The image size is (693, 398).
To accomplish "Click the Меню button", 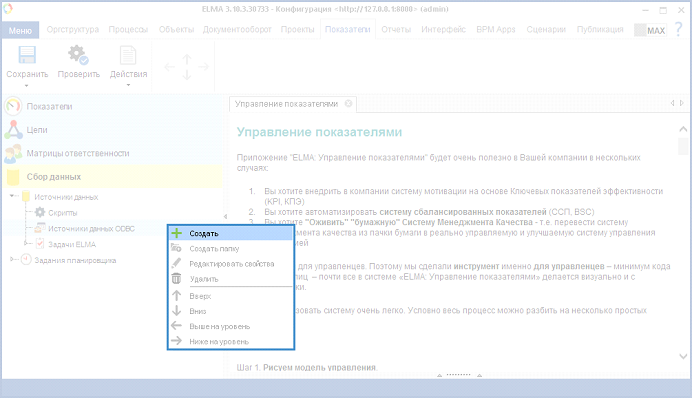I will pyautogui.click(x=20, y=30).
